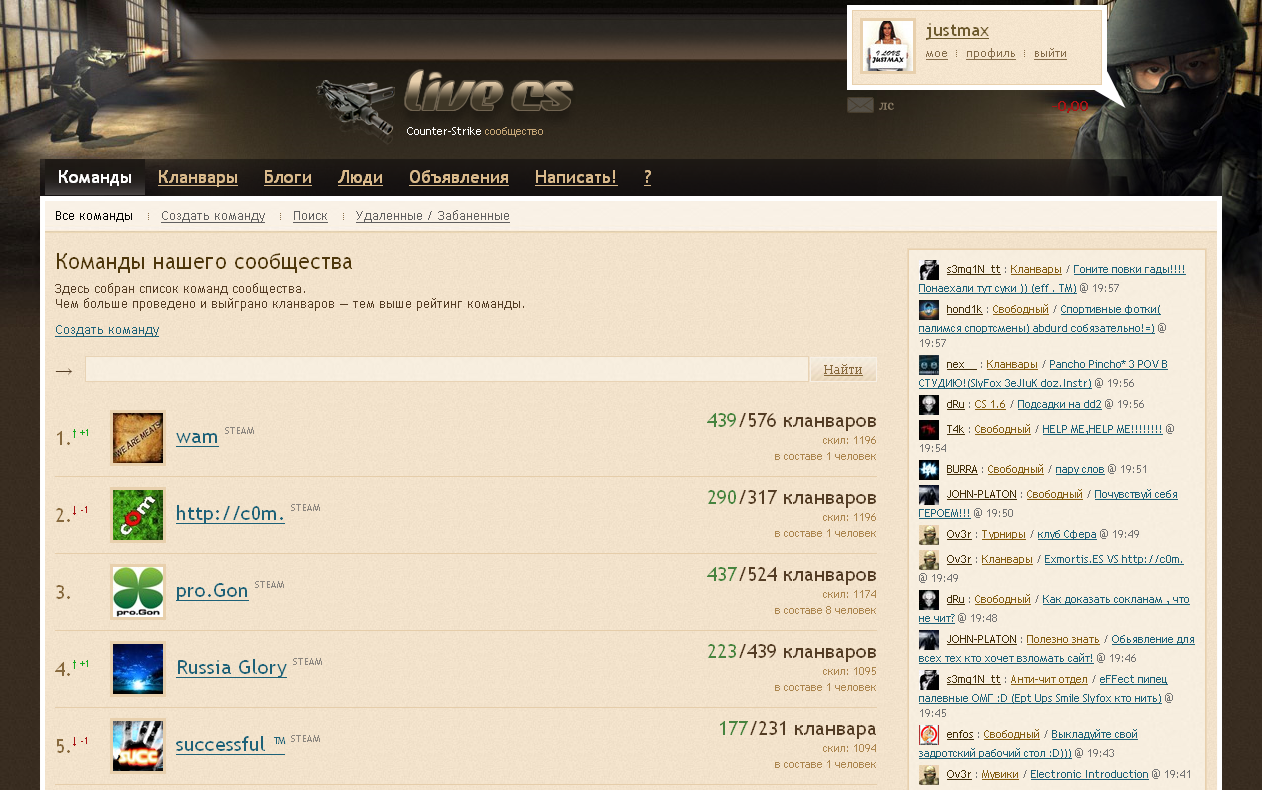
Task: Open the ? help tab
Action: pos(648,178)
